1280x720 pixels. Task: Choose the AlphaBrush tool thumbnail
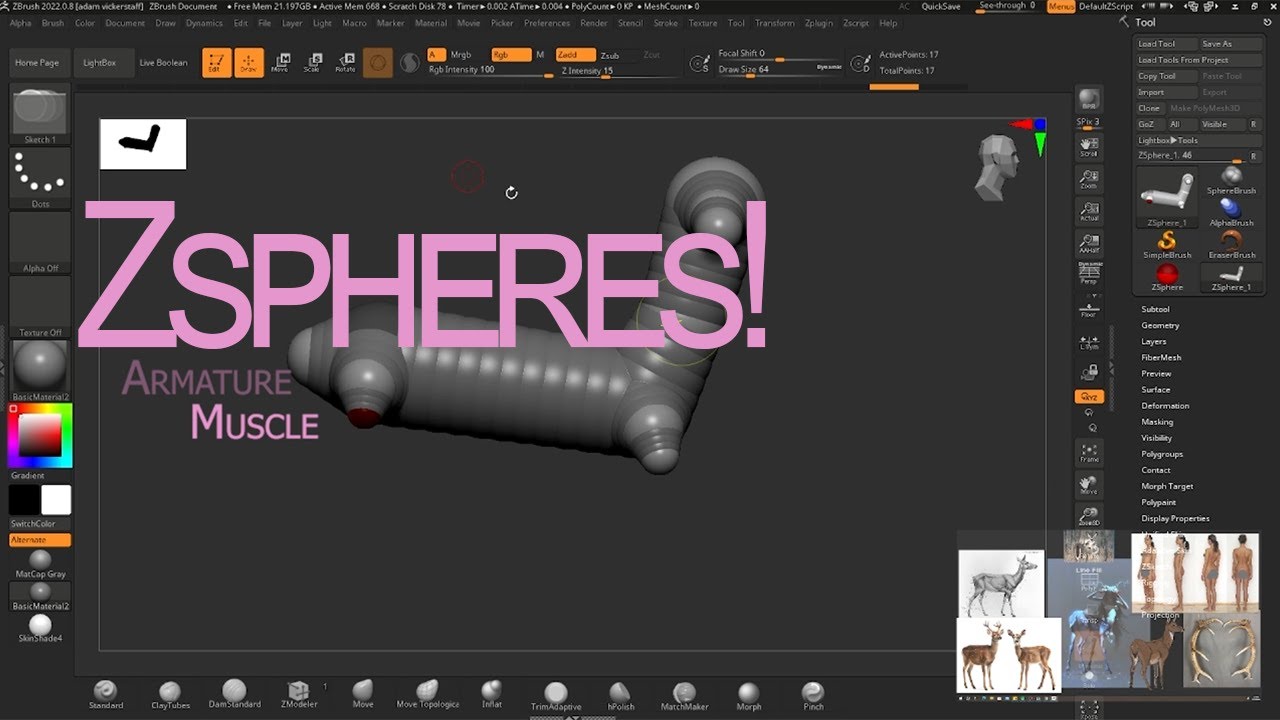(1231, 212)
